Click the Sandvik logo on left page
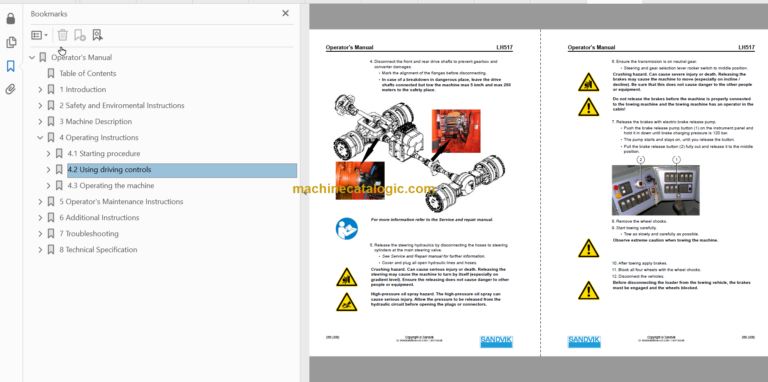This screenshot has width=768, height=382. (496, 341)
